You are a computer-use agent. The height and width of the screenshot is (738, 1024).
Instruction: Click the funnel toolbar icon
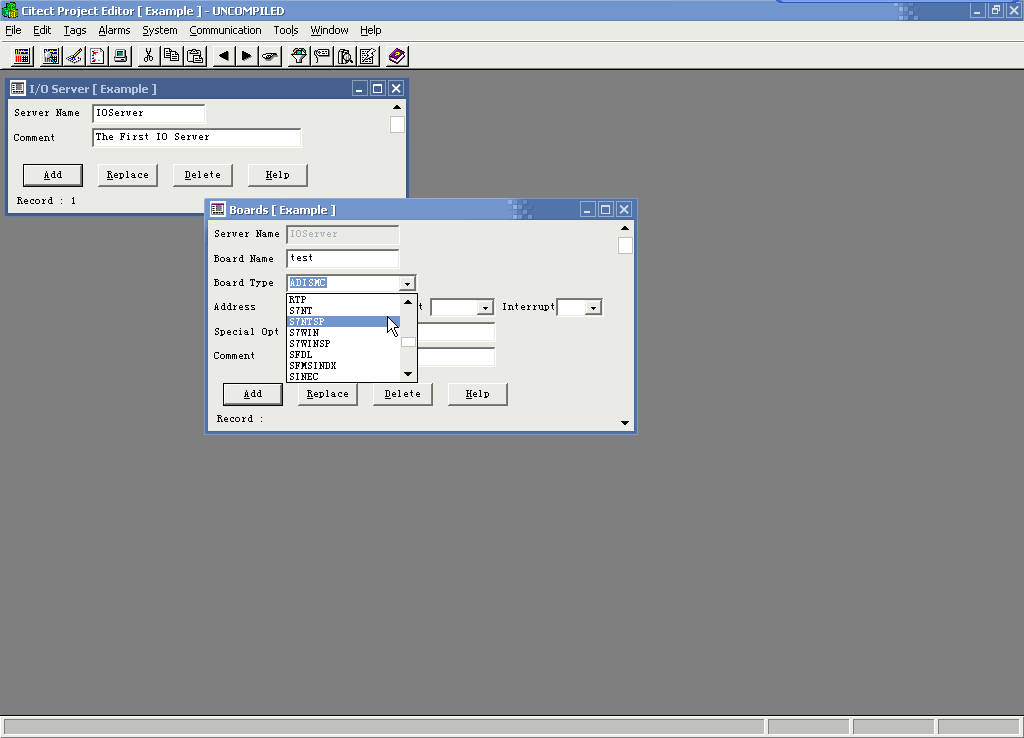pos(298,56)
